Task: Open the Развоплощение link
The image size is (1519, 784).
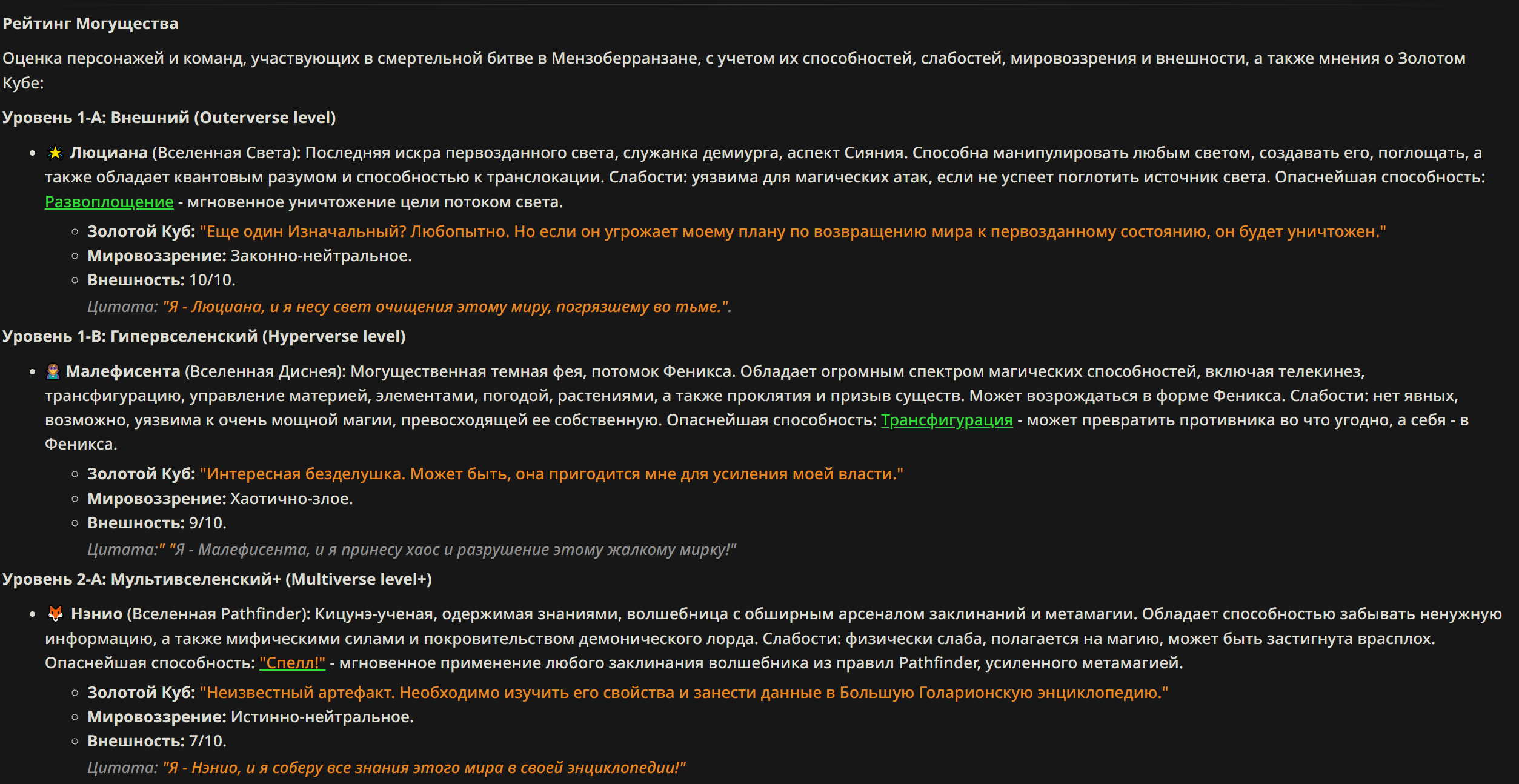Action: click(x=109, y=202)
